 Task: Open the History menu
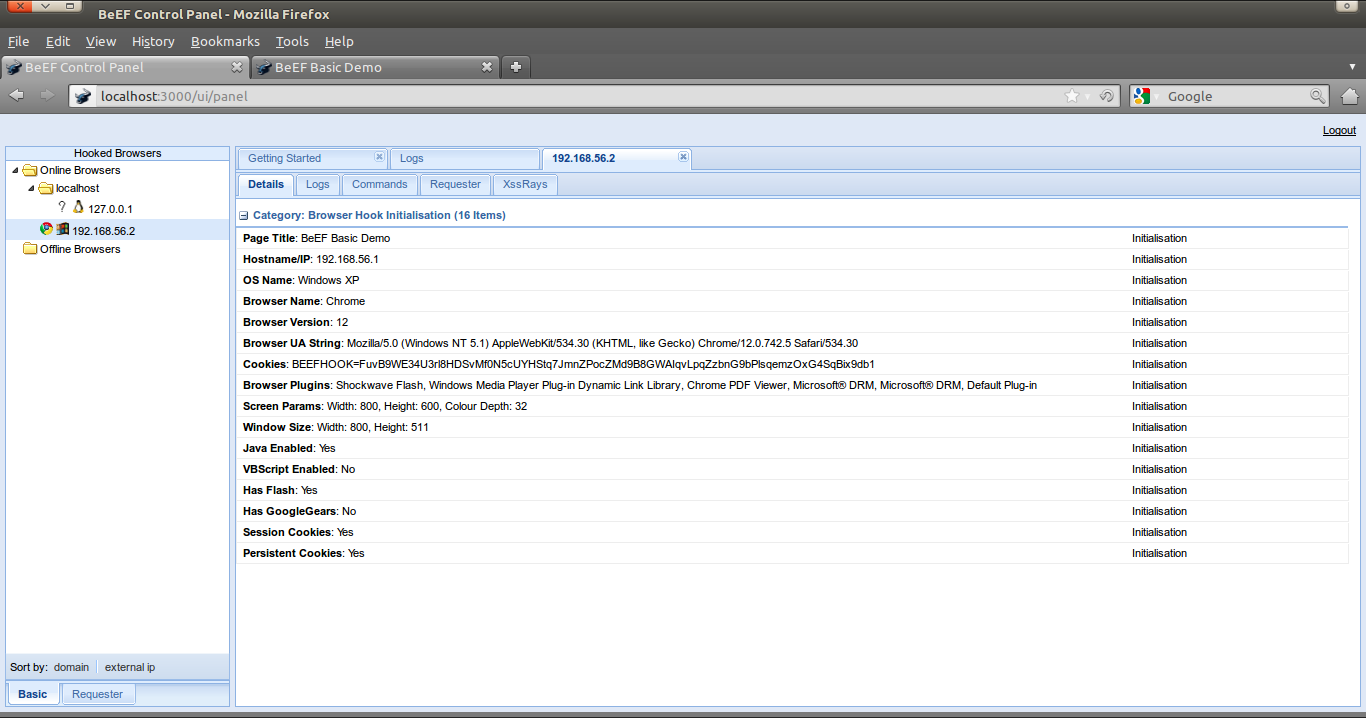(153, 41)
